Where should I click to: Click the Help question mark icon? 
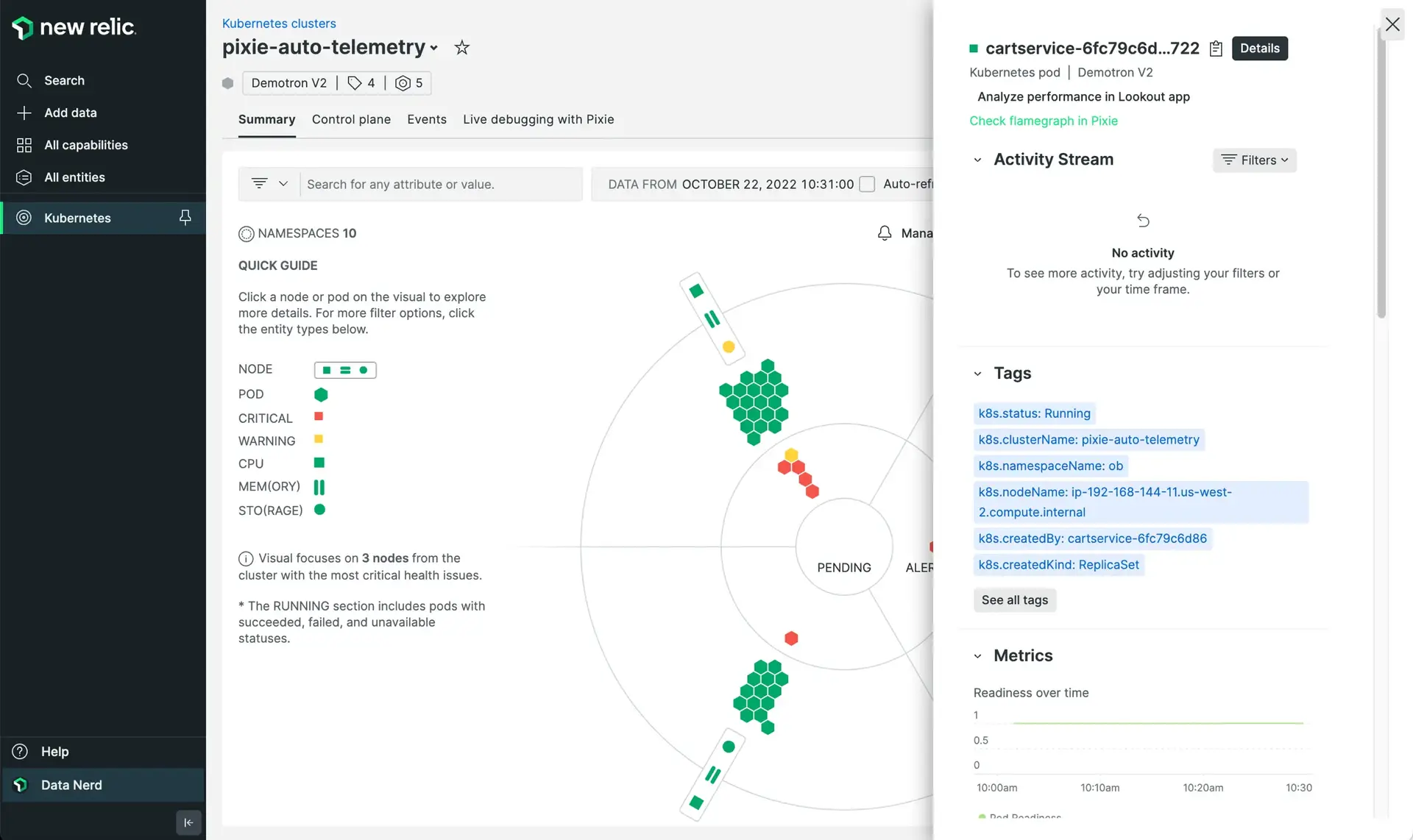coord(21,751)
